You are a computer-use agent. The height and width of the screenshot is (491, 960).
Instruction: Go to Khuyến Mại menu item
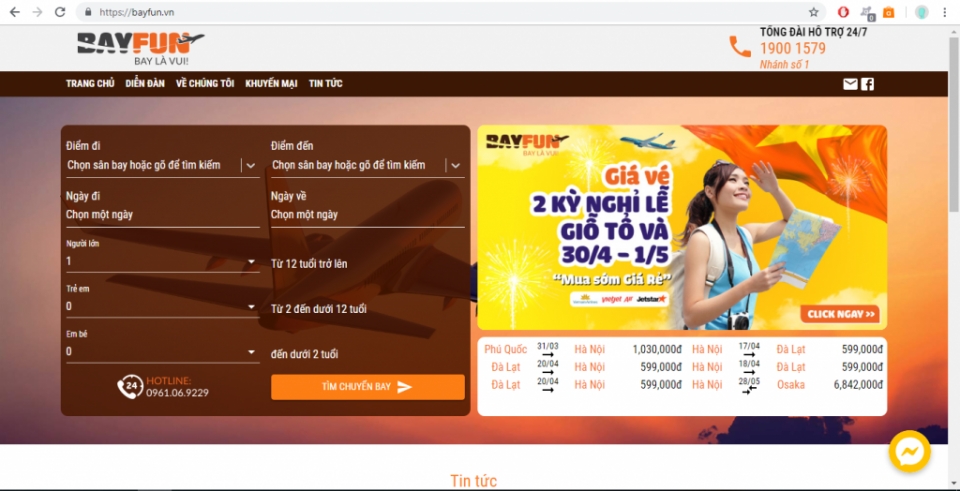tap(271, 84)
